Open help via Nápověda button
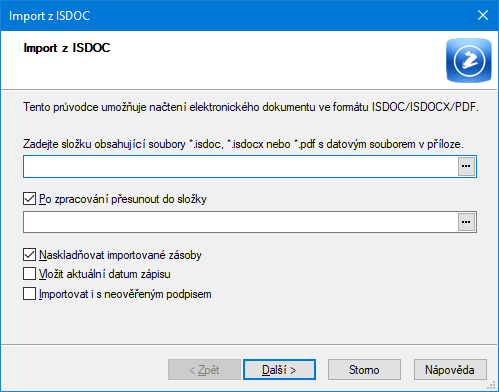The image size is (499, 392). tap(450, 369)
